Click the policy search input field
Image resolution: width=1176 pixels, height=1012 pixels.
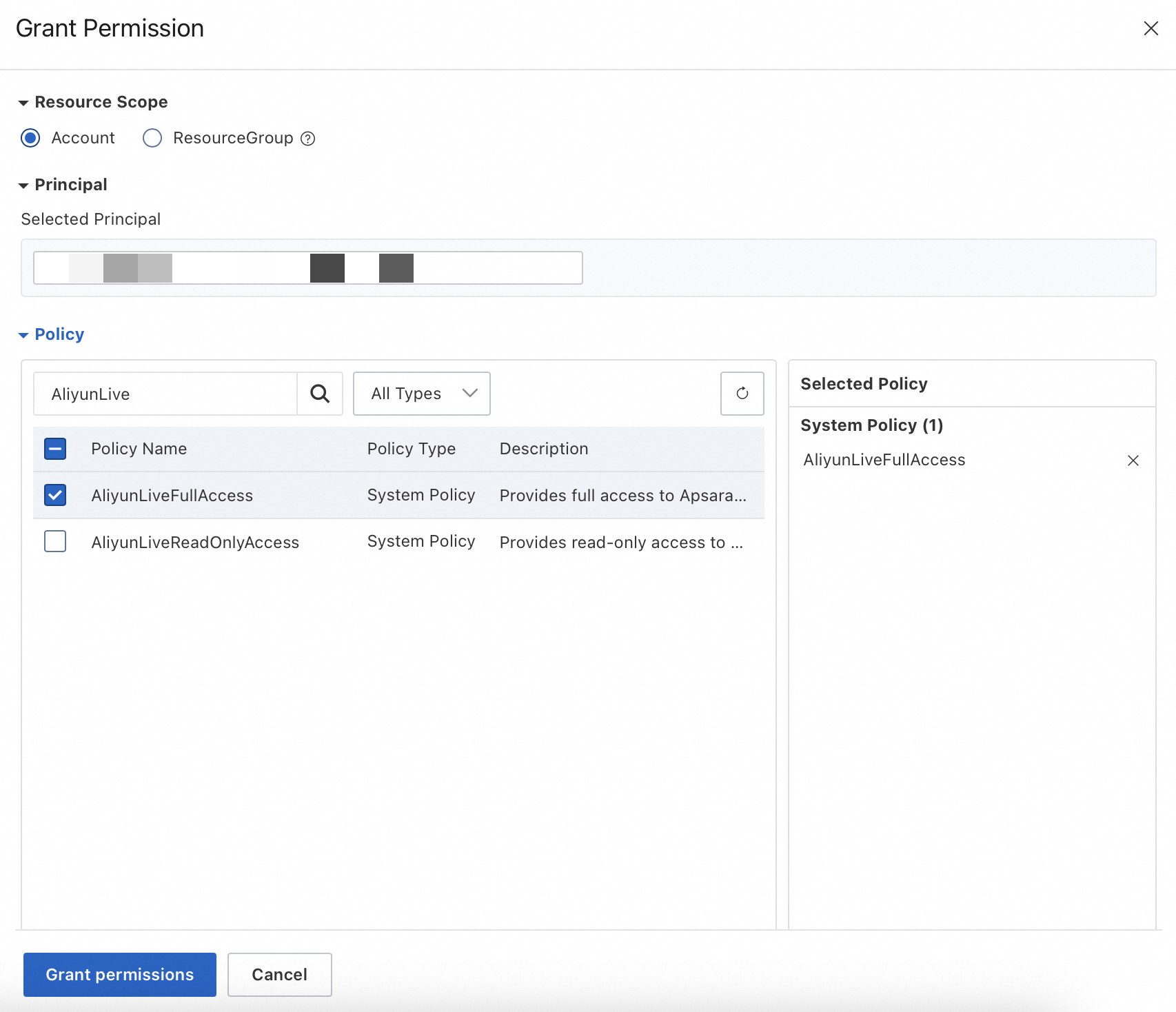(165, 394)
